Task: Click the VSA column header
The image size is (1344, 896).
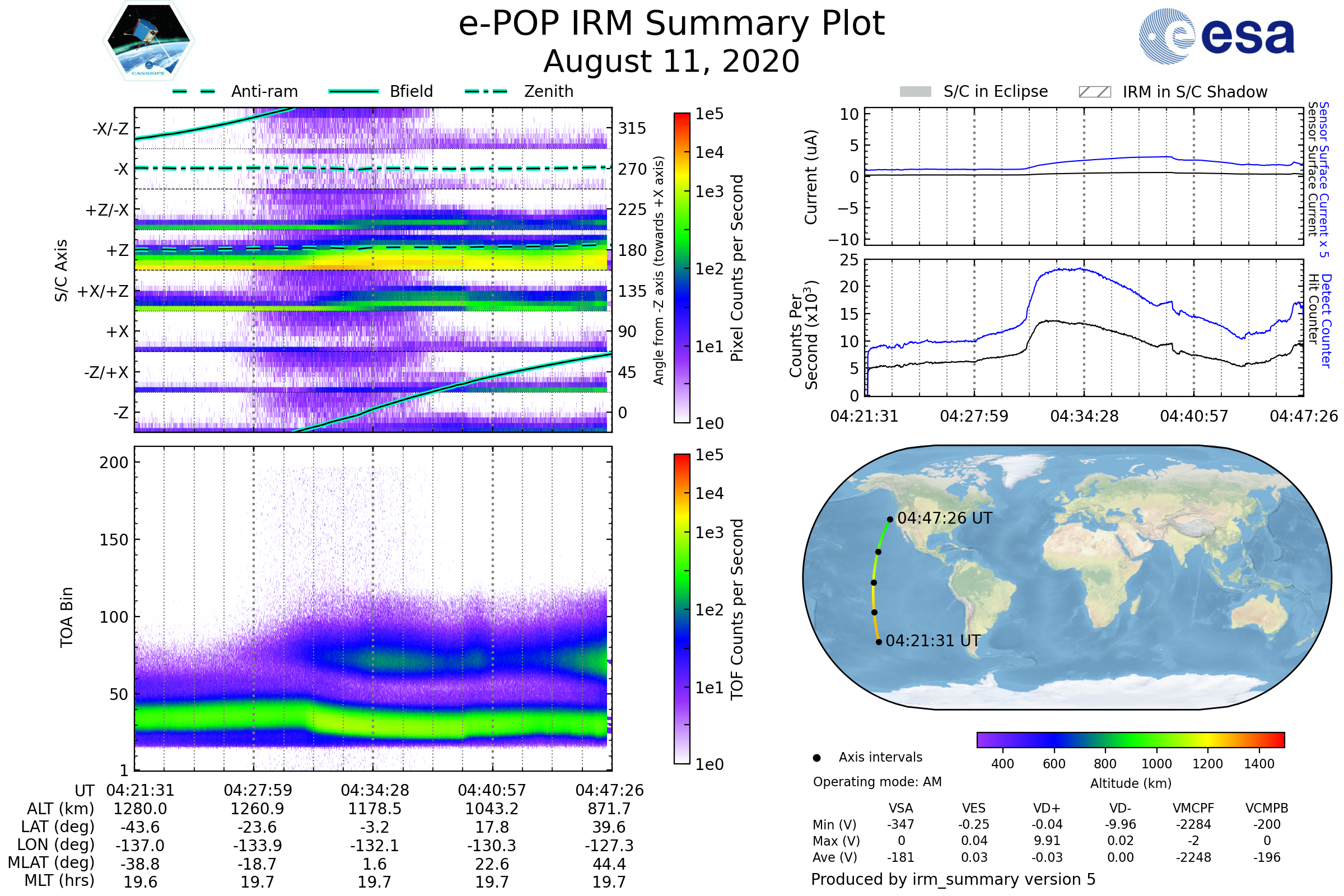Action: pos(900,808)
